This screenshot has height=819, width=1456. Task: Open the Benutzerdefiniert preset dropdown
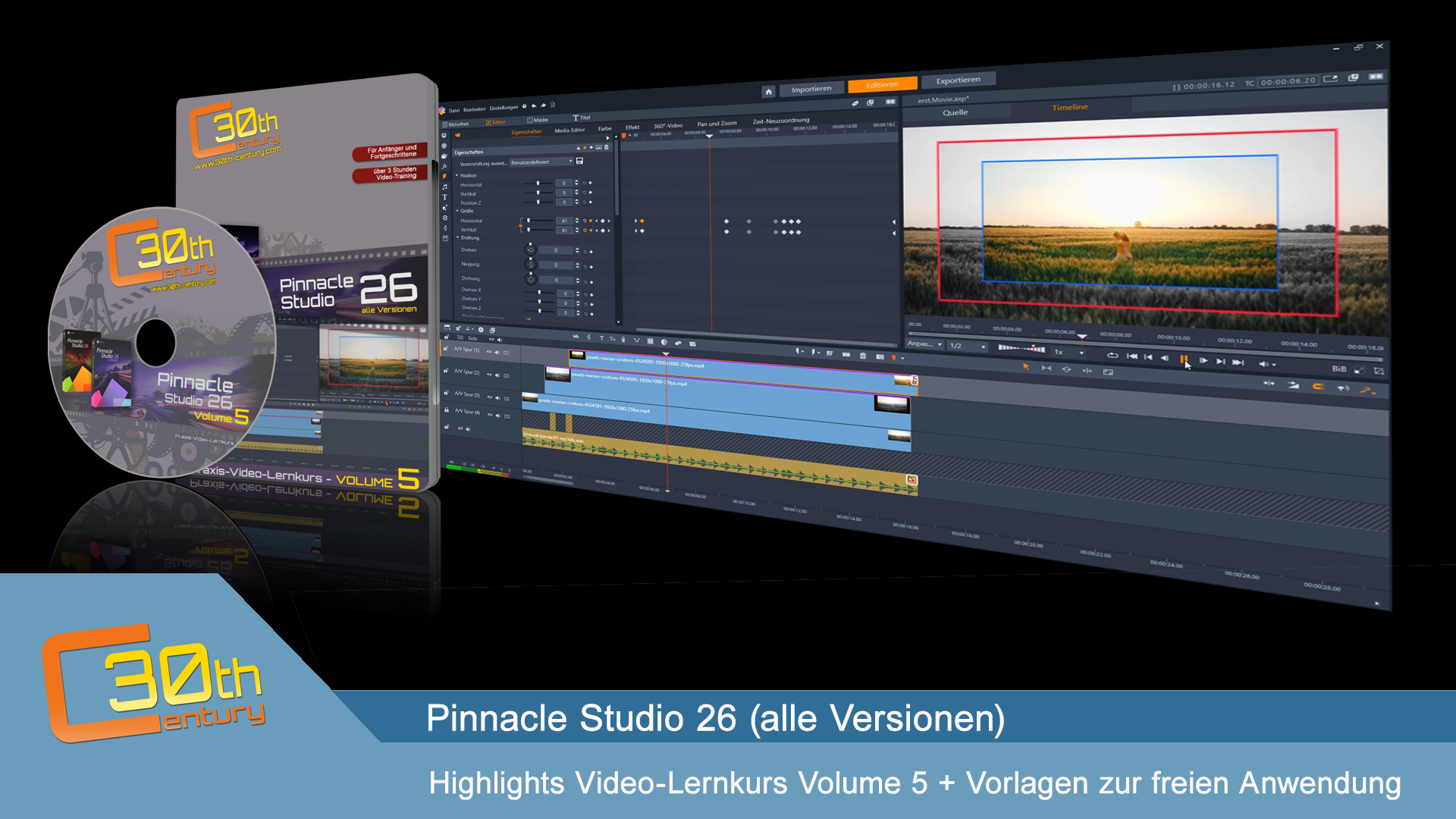click(542, 162)
